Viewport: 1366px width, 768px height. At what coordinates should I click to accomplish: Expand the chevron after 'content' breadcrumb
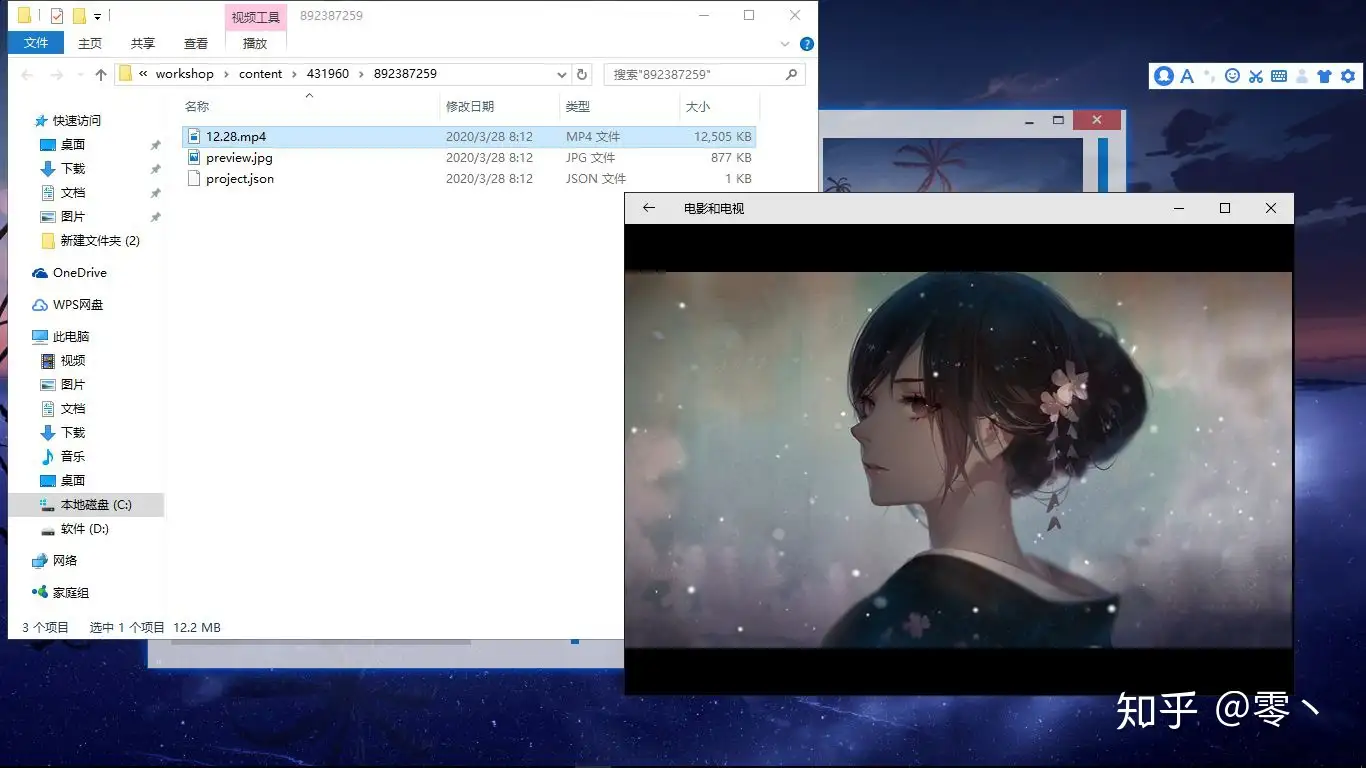tap(294, 74)
